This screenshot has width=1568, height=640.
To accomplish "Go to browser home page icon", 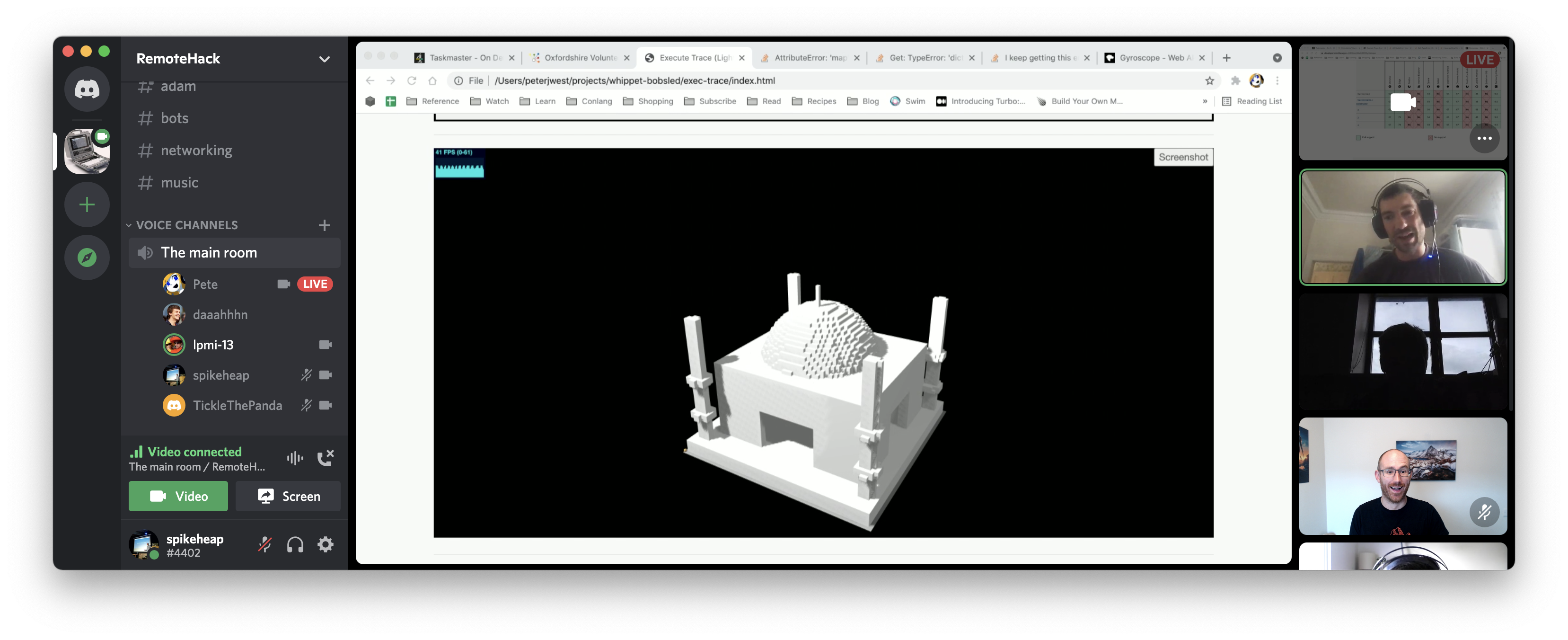I will (x=432, y=80).
